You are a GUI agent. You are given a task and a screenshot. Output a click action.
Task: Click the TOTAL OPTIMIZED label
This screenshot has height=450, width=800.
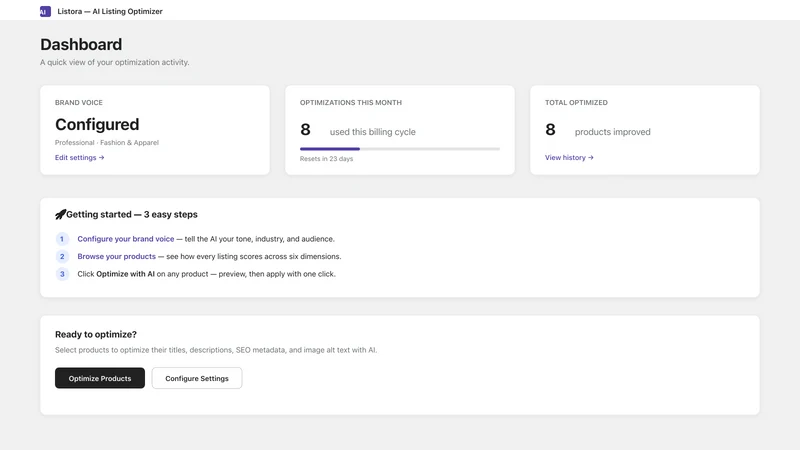(x=576, y=103)
